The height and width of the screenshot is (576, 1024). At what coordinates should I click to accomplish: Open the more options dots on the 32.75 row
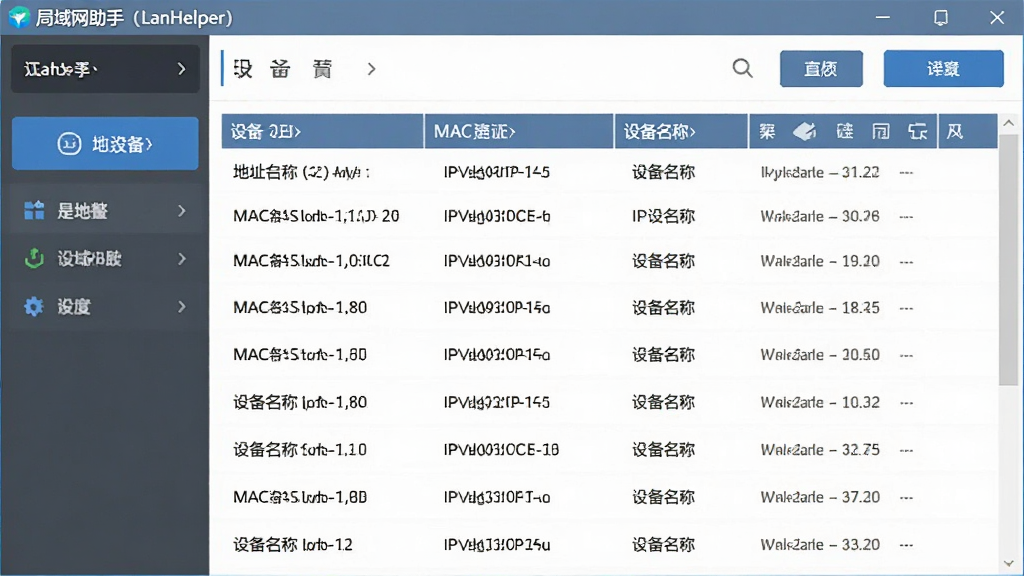click(906, 450)
